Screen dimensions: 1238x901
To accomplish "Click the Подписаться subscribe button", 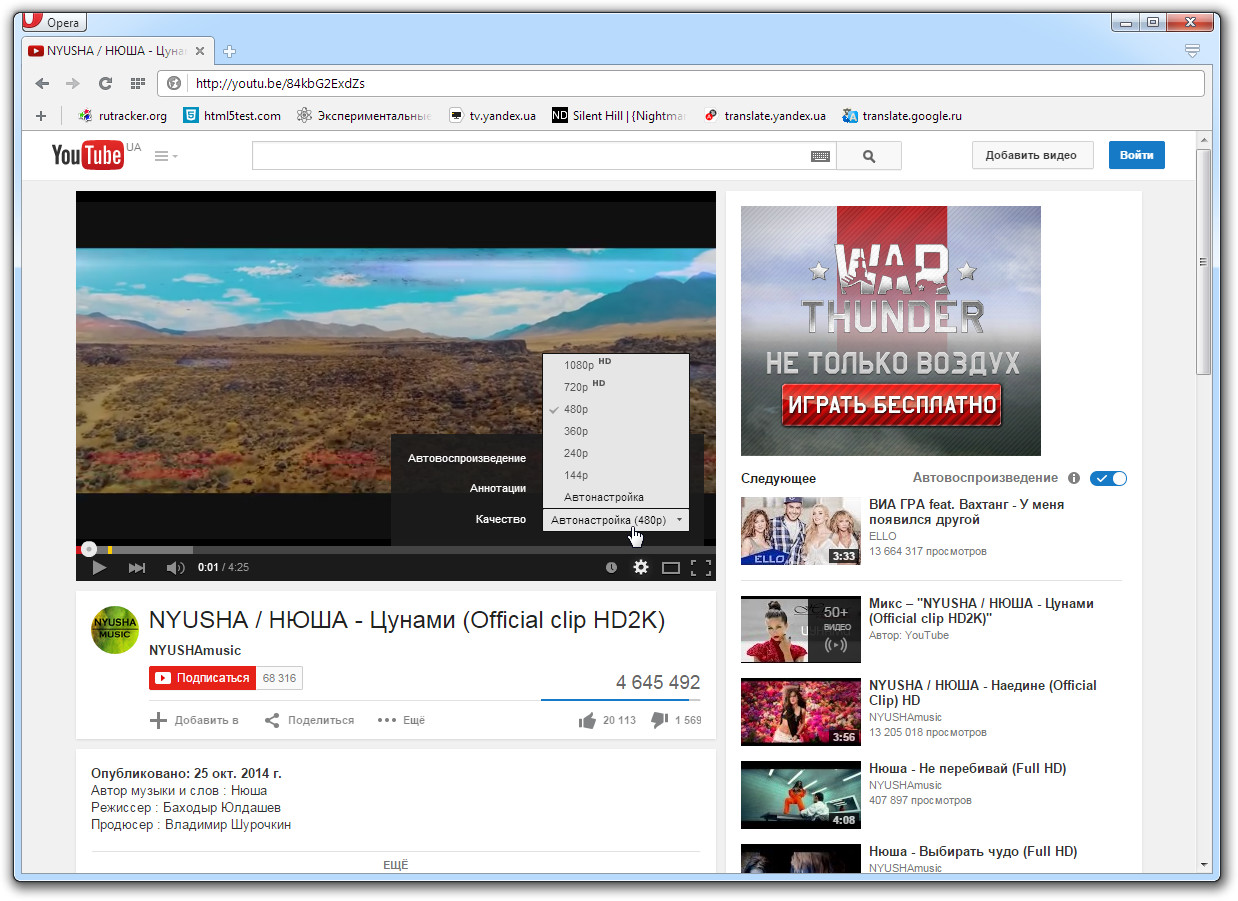I will pyautogui.click(x=202, y=678).
